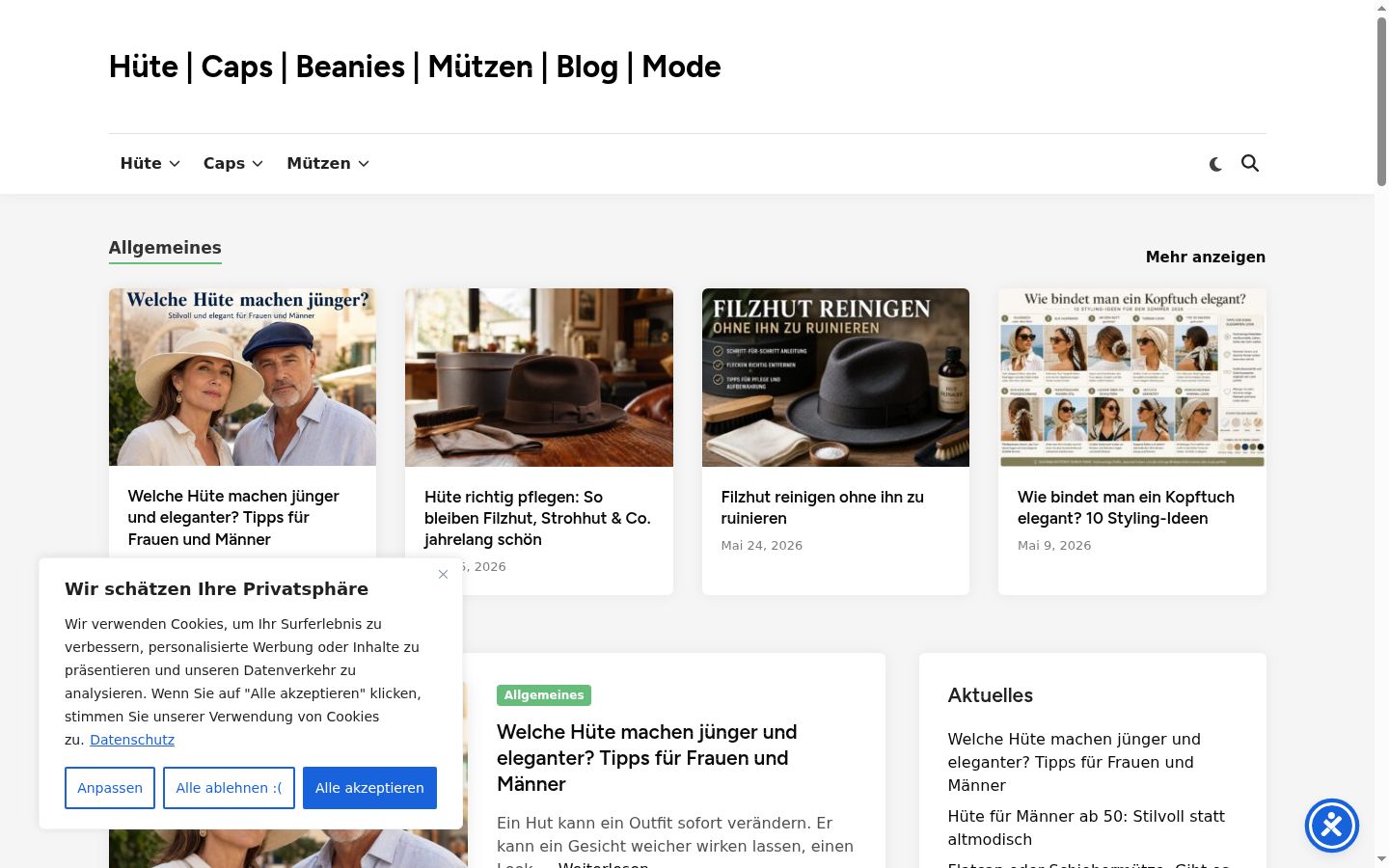This screenshot has width=1389, height=868.
Task: Select the Allgemeines section heading
Action: 165,248
